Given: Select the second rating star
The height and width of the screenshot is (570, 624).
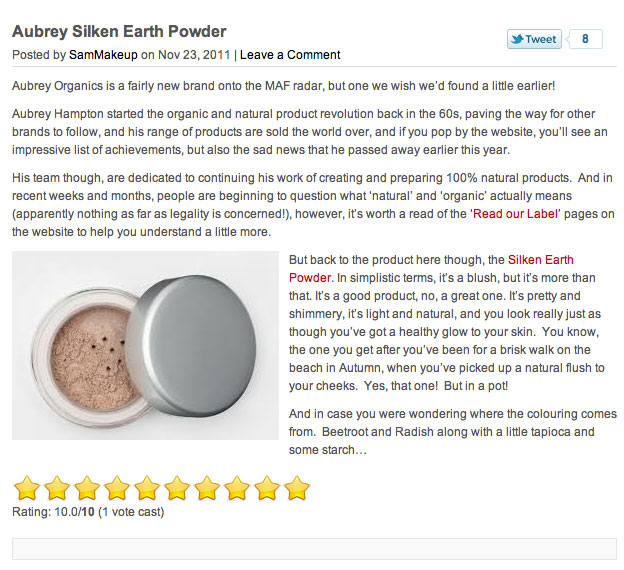Looking at the screenshot, I should click(57, 488).
